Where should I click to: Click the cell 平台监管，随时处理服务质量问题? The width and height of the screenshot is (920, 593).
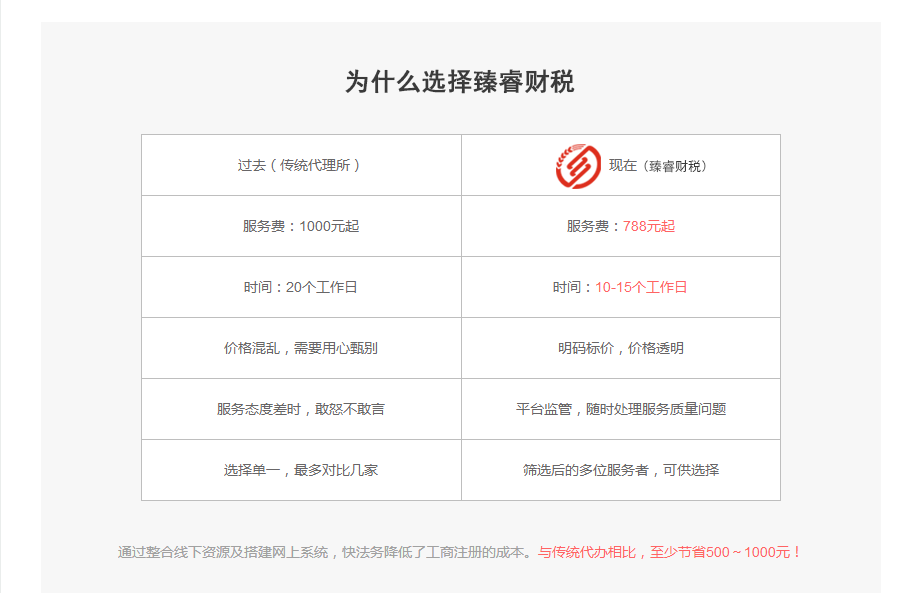click(x=621, y=409)
